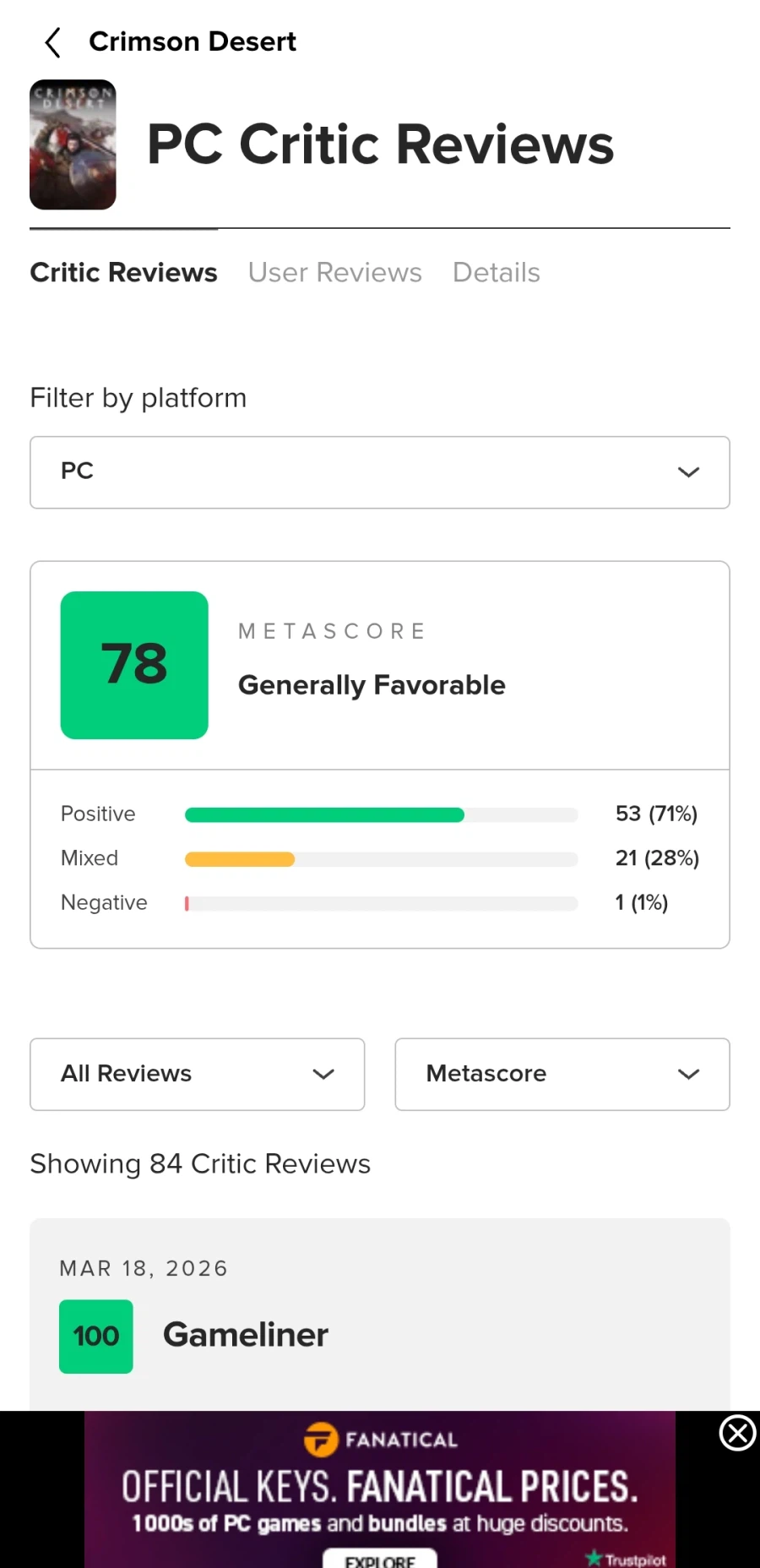Image resolution: width=760 pixels, height=1568 pixels.
Task: Tap the back arrow beside Crimson Desert
Action: coord(52,42)
